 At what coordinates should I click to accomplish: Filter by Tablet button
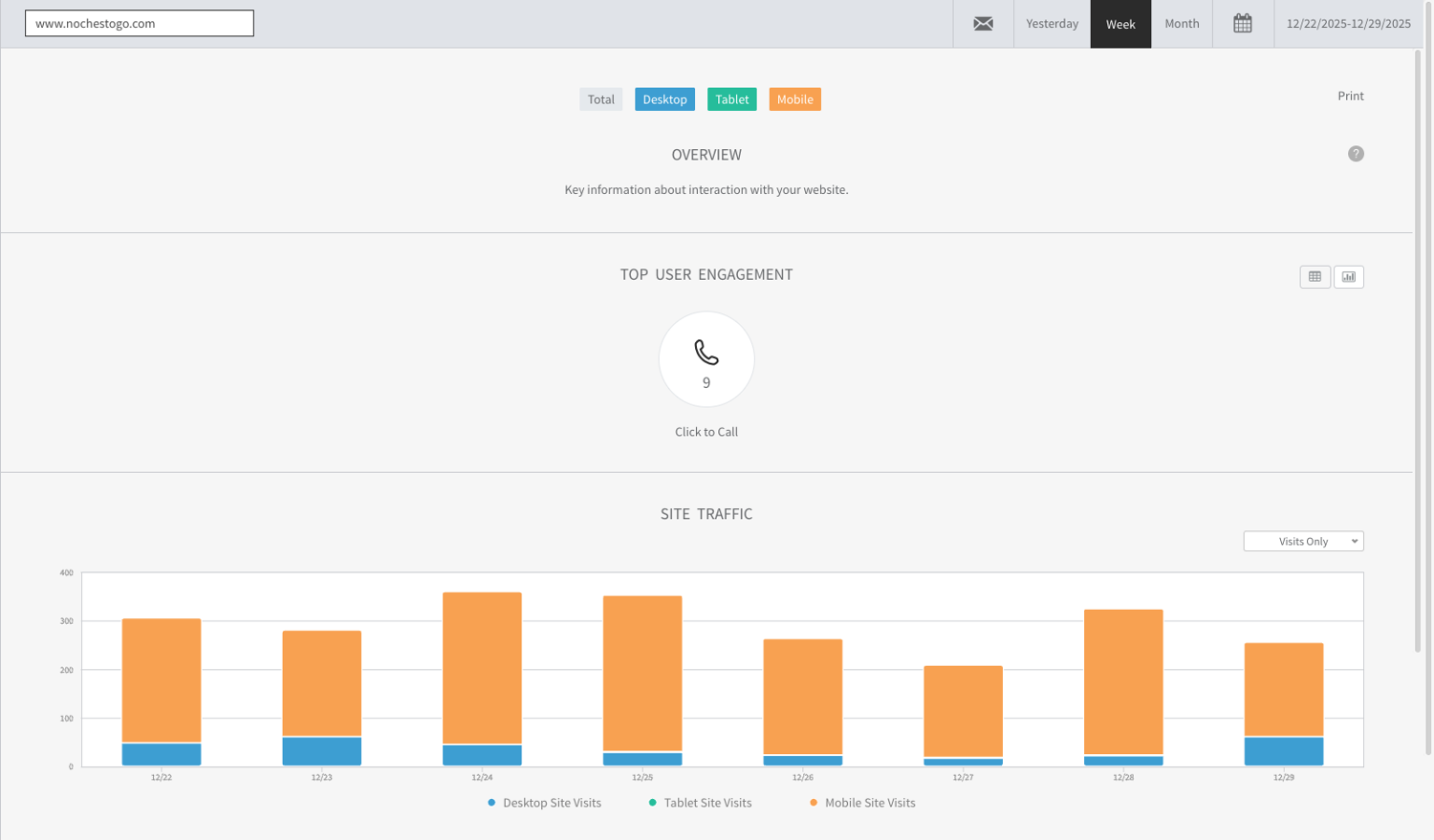point(731,99)
